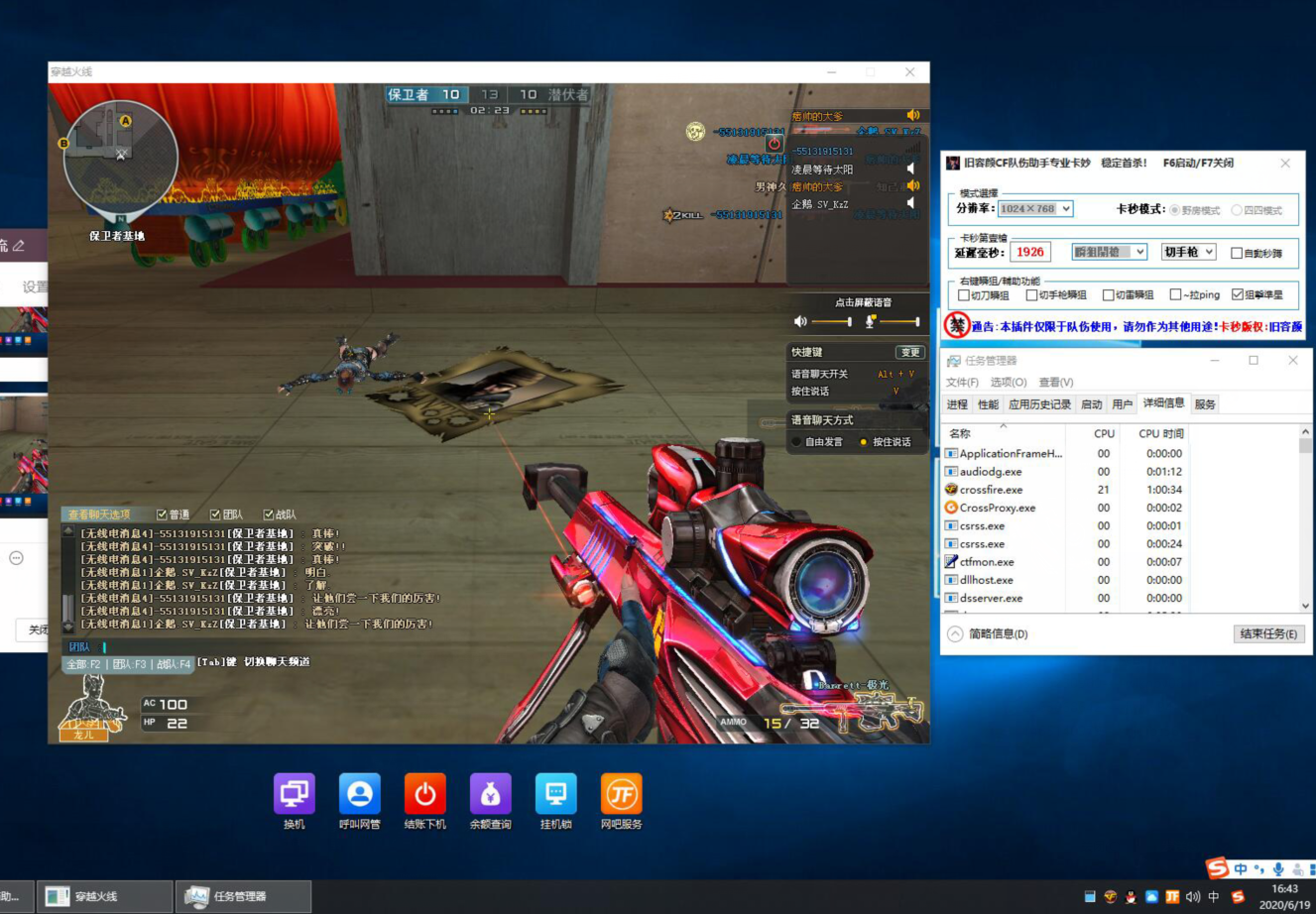1316x914 pixels.
Task: Click the 变更 hotkey button
Action: pos(909,352)
